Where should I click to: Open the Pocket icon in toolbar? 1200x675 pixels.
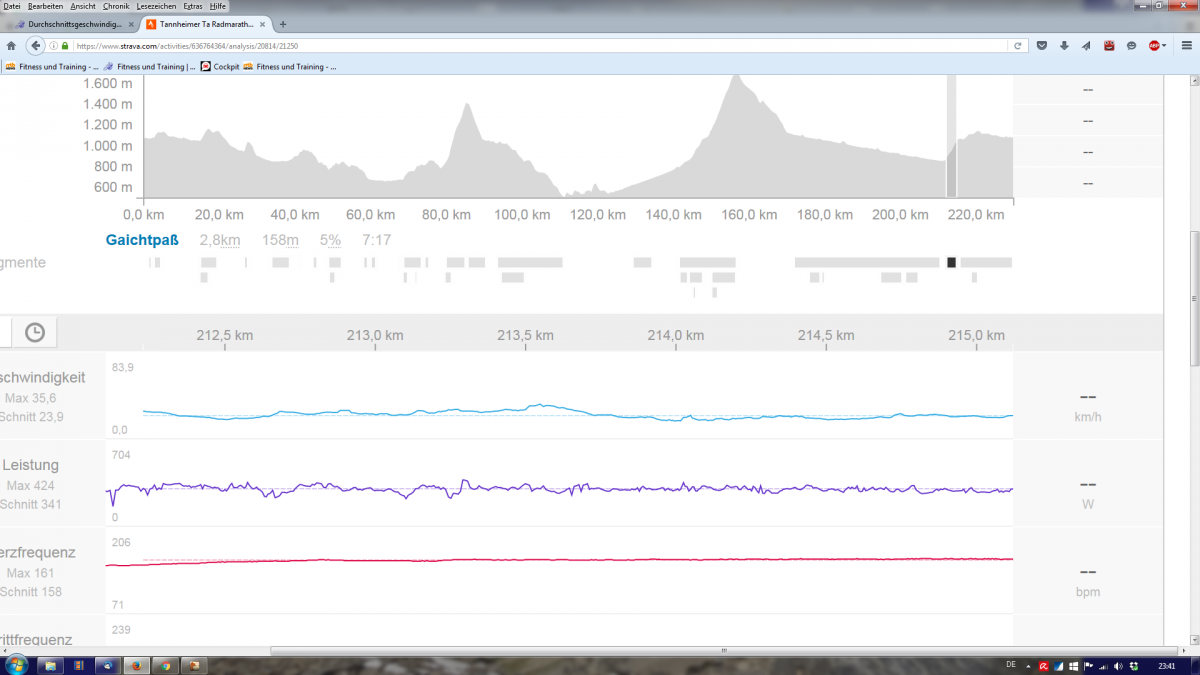pos(1042,46)
